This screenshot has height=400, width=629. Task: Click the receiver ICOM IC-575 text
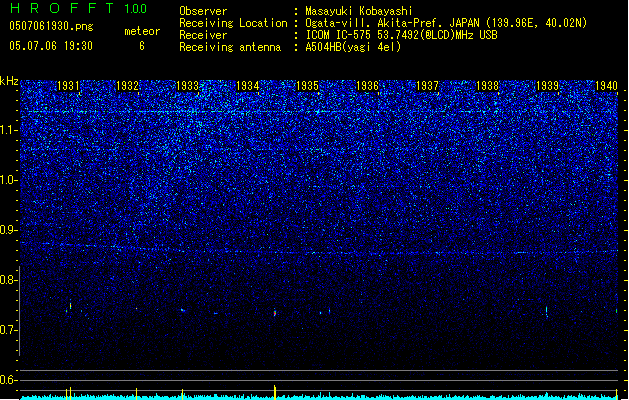(338, 35)
